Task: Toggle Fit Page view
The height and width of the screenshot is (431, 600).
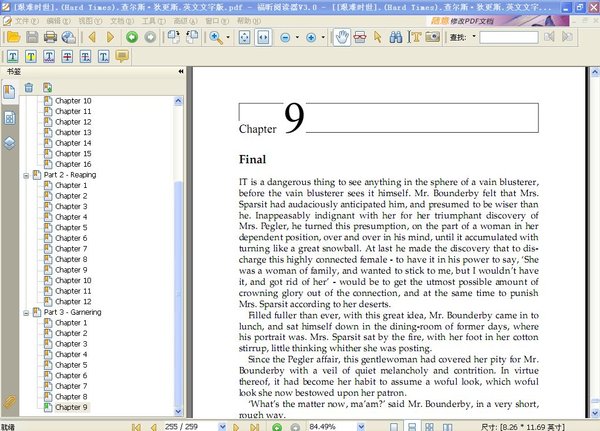Action: pos(245,37)
